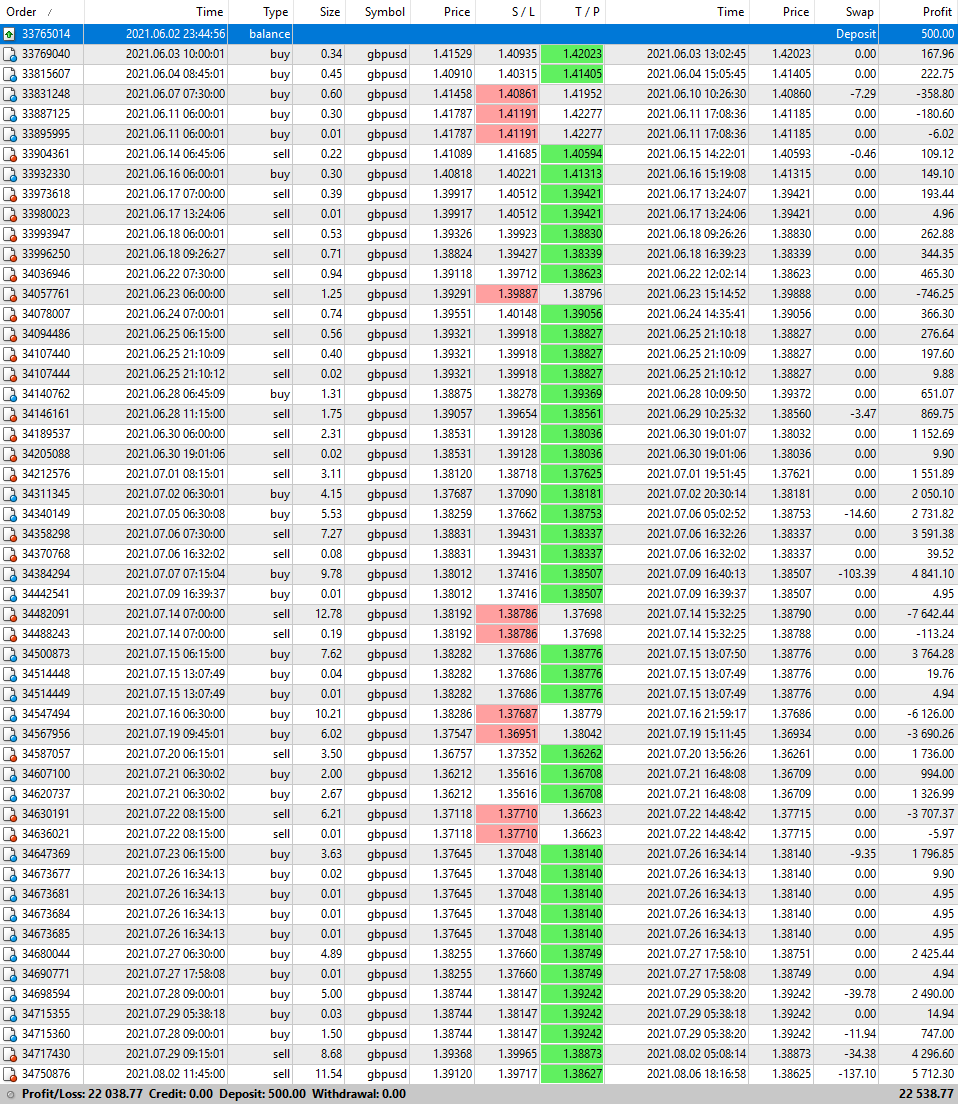Click the sell icon next to order 34057761
The height and width of the screenshot is (1118, 958).
(x=9, y=294)
